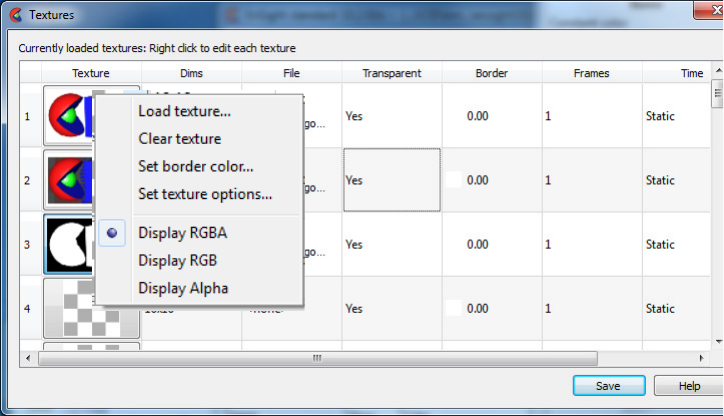Choose Display Alpha option
The image size is (724, 416).
(x=183, y=288)
